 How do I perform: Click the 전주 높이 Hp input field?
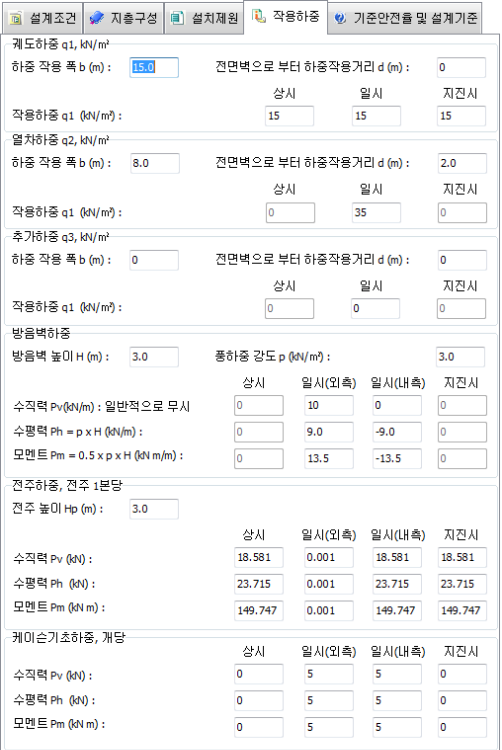pyautogui.click(x=154, y=509)
